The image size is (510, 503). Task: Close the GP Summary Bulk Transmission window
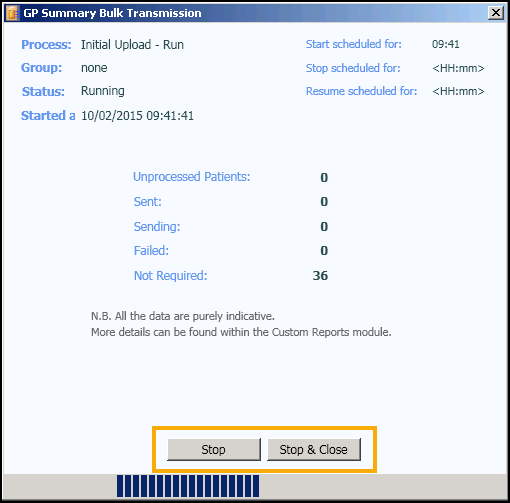496,13
